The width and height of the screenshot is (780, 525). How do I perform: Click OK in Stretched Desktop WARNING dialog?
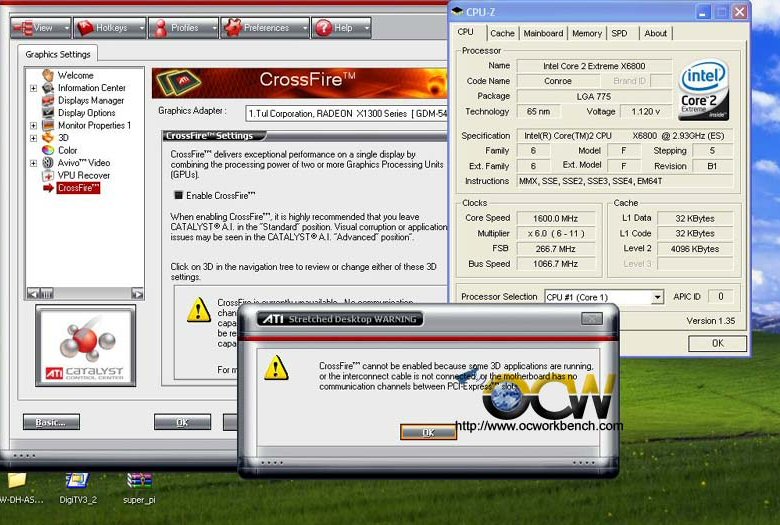pos(428,432)
